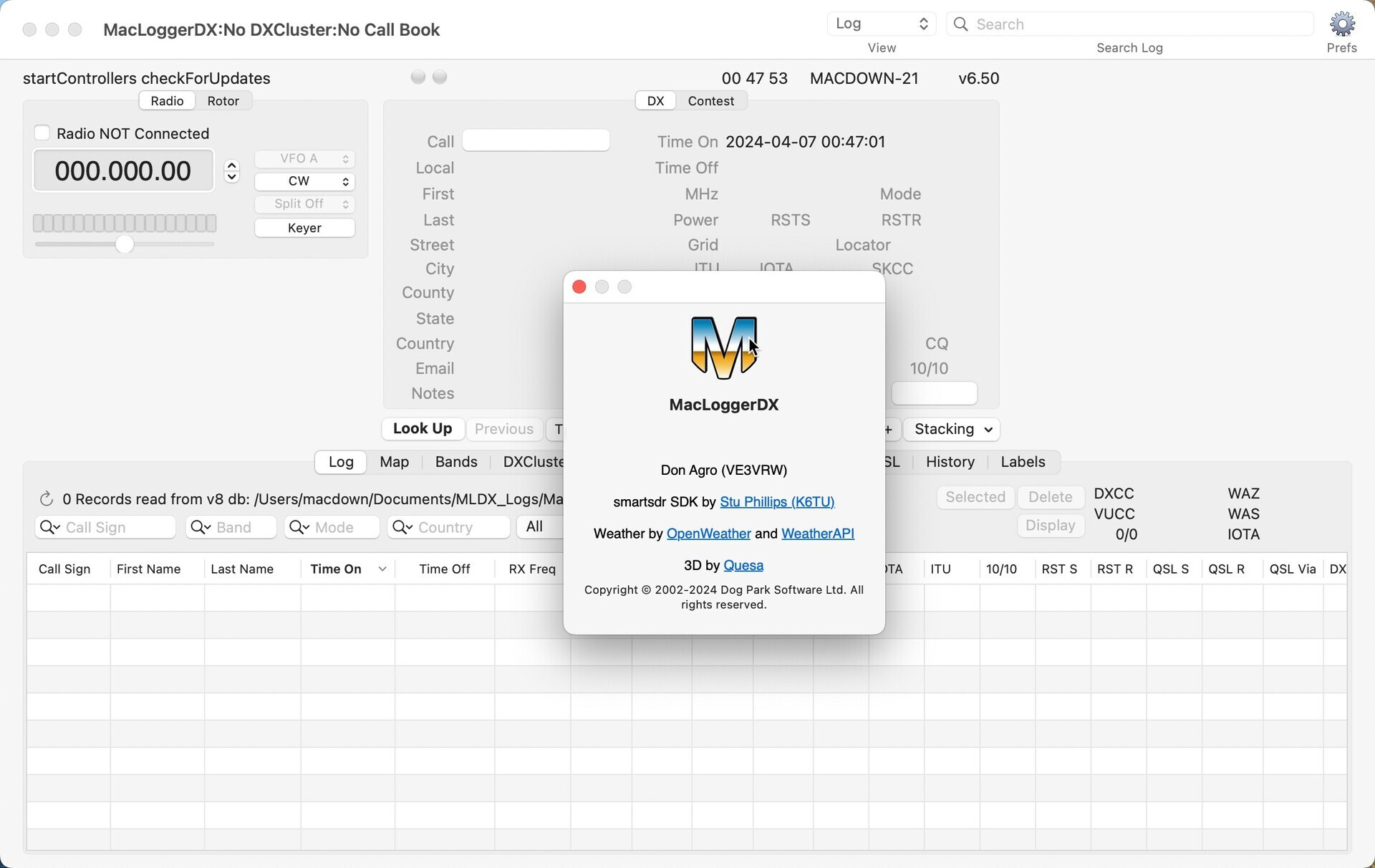
Task: Click the magnifier icon in Band filter
Action: coord(201,527)
